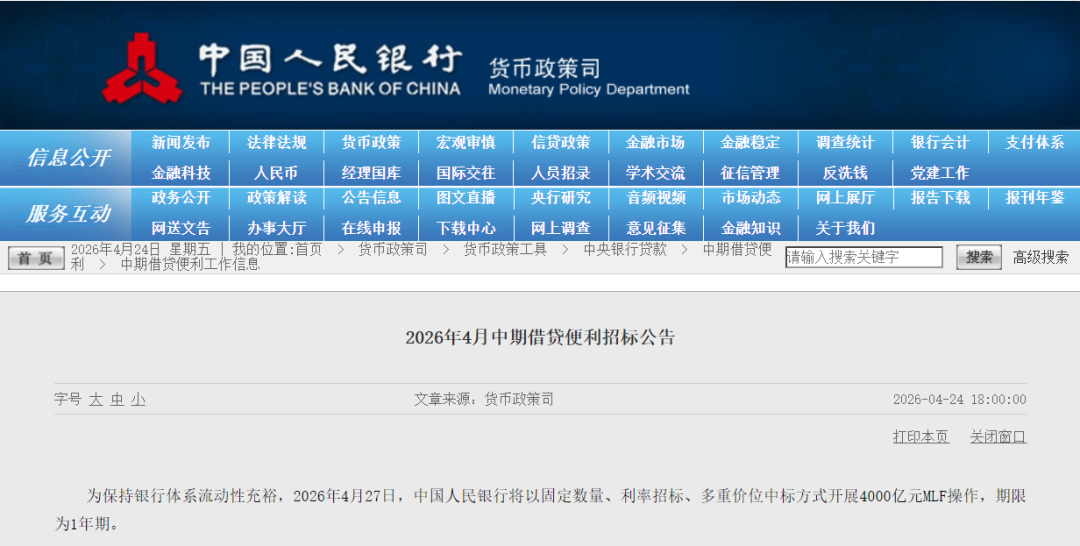Open the 高级搜索 advanced search link
Screen dimensions: 1080x546
point(1040,258)
